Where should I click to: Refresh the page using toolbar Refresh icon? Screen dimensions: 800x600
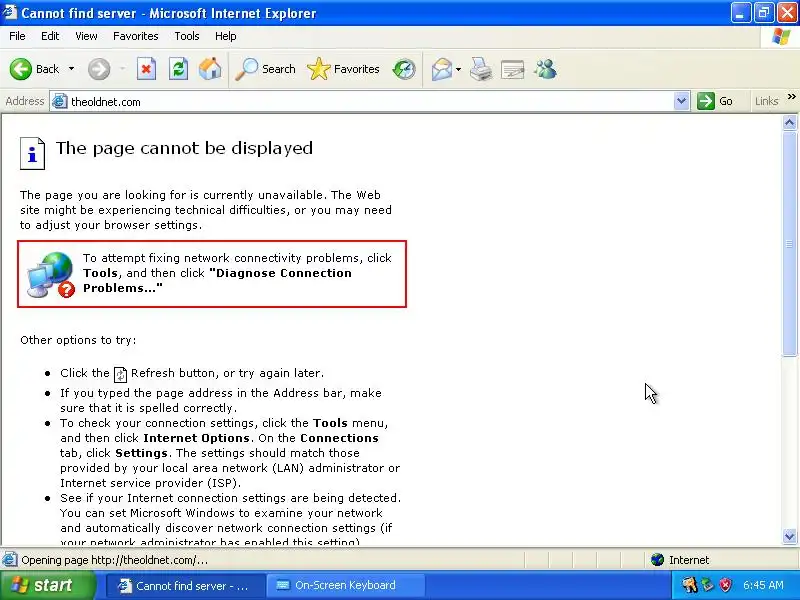(179, 69)
